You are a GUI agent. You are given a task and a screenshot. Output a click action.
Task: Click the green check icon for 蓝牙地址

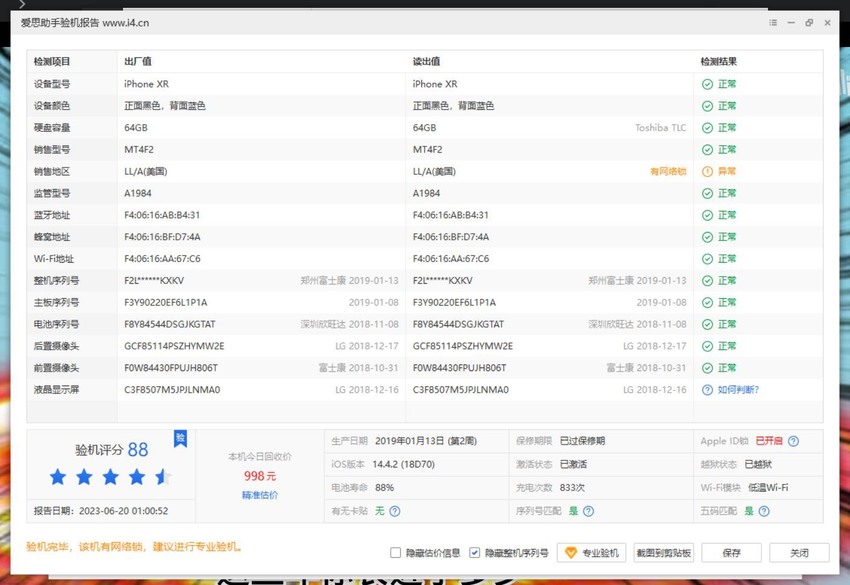[x=707, y=215]
